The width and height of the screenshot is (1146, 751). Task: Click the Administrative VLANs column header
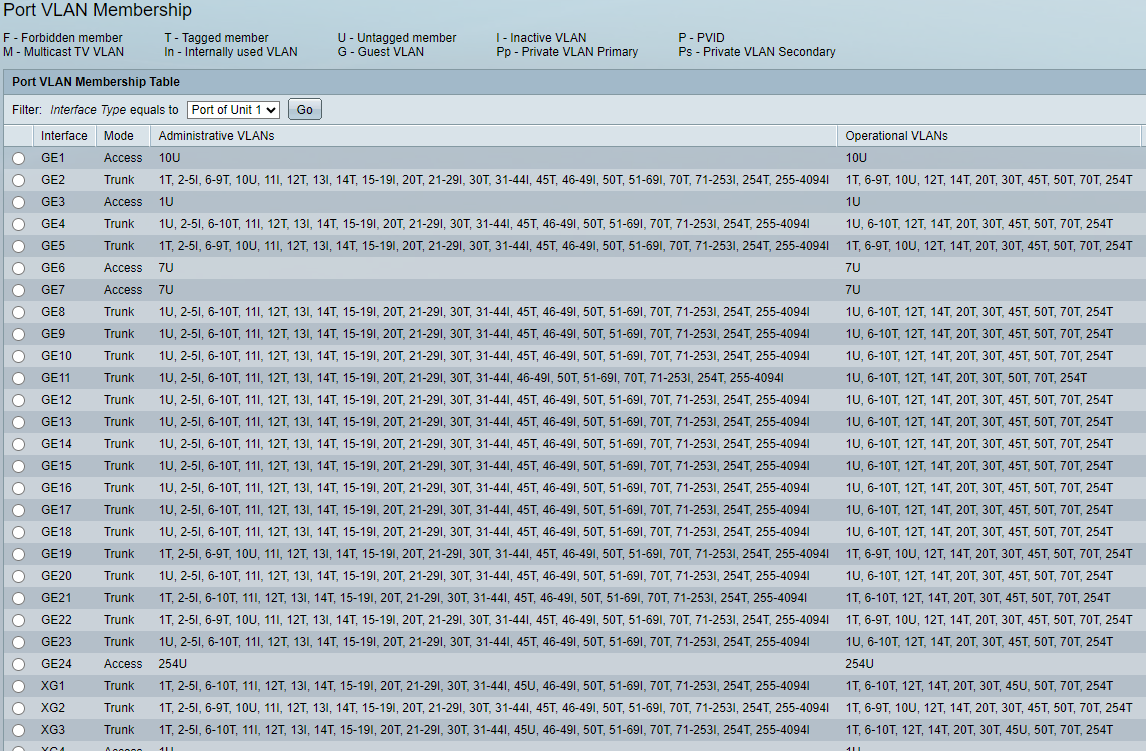(216, 136)
